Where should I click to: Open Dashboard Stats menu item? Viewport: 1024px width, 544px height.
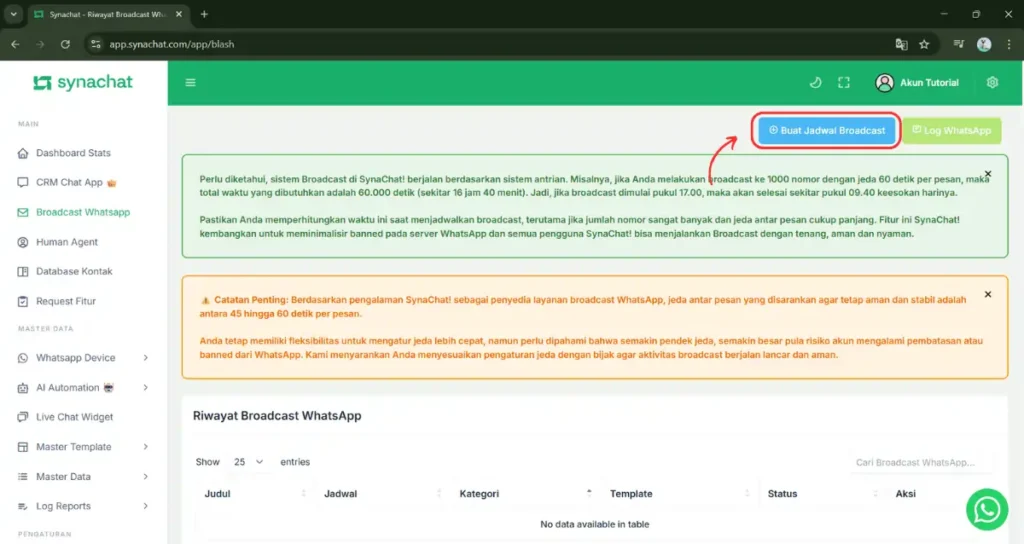[73, 153]
